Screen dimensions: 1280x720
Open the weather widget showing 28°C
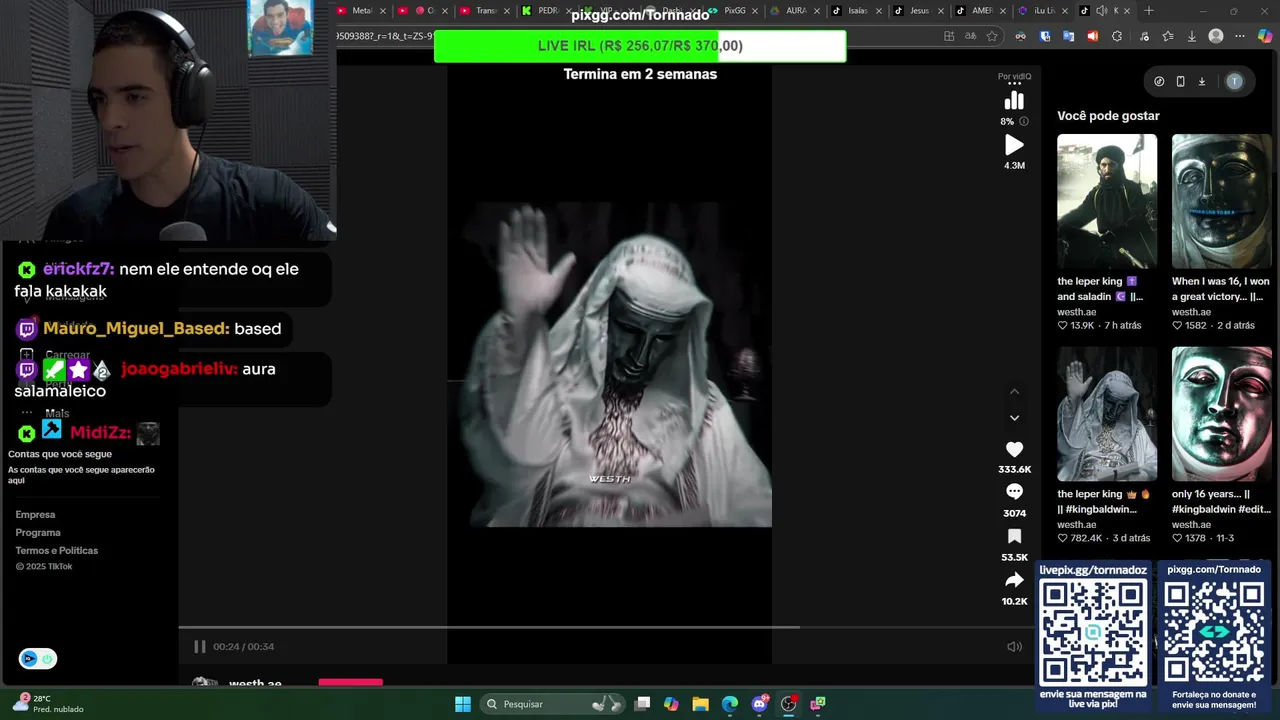tap(48, 704)
